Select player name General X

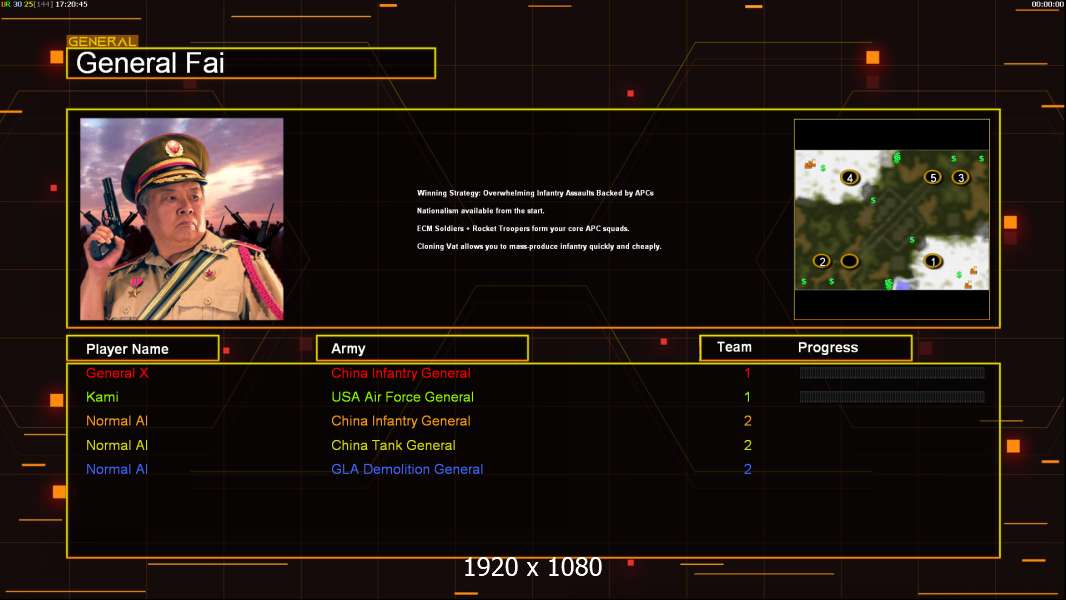pyautogui.click(x=117, y=373)
